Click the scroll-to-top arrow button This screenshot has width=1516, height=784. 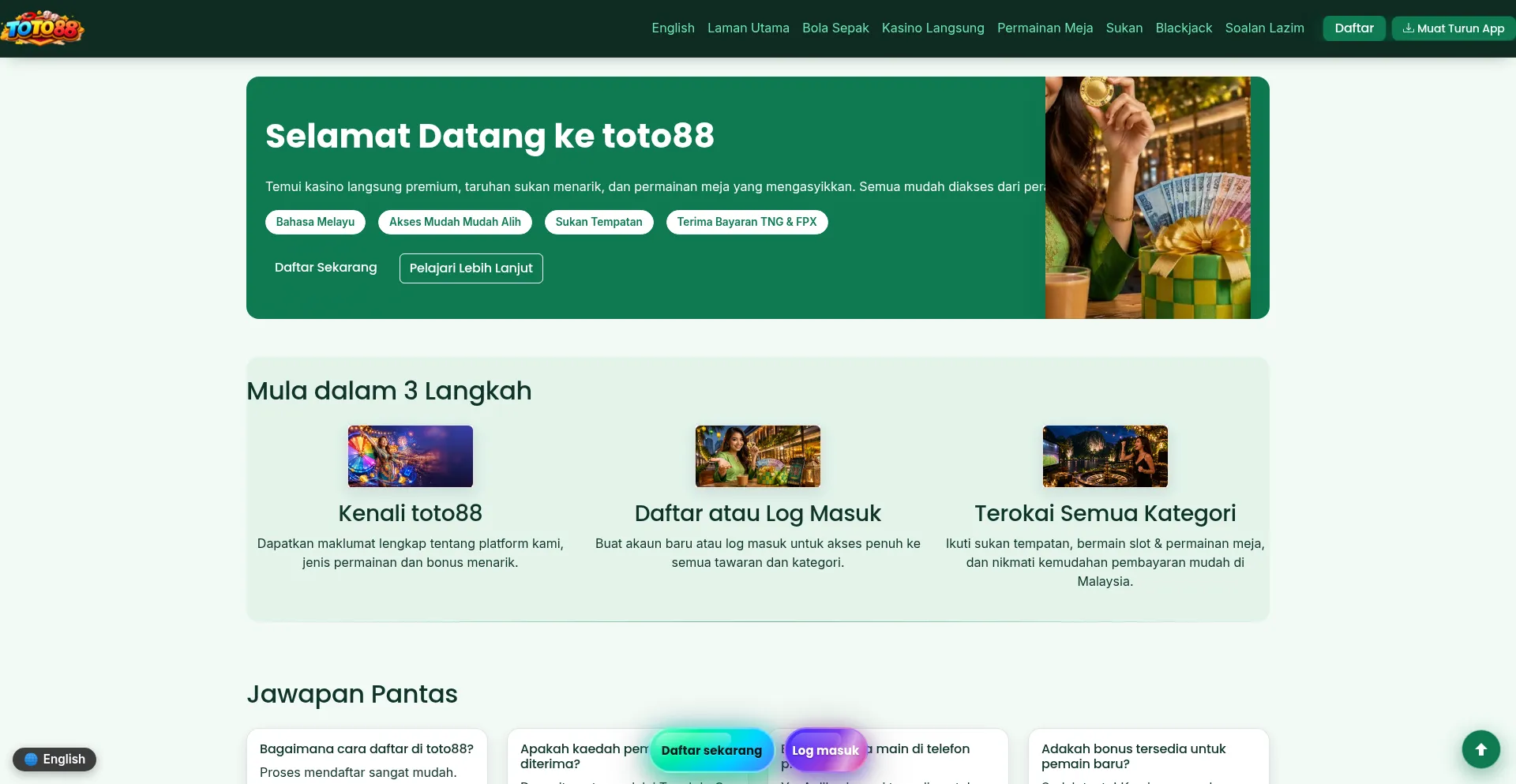pyautogui.click(x=1480, y=749)
